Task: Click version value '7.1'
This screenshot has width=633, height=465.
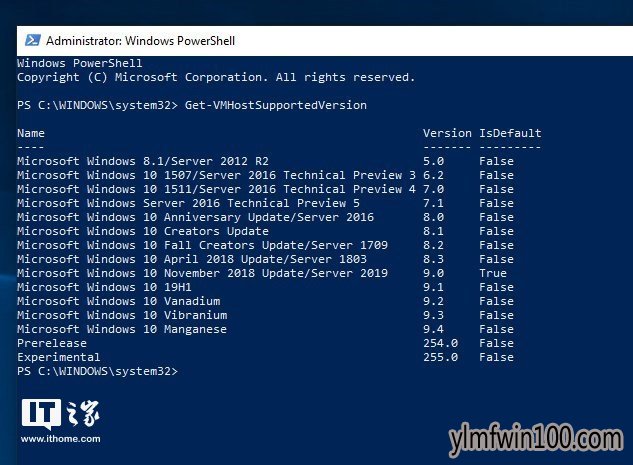Action: 434,203
